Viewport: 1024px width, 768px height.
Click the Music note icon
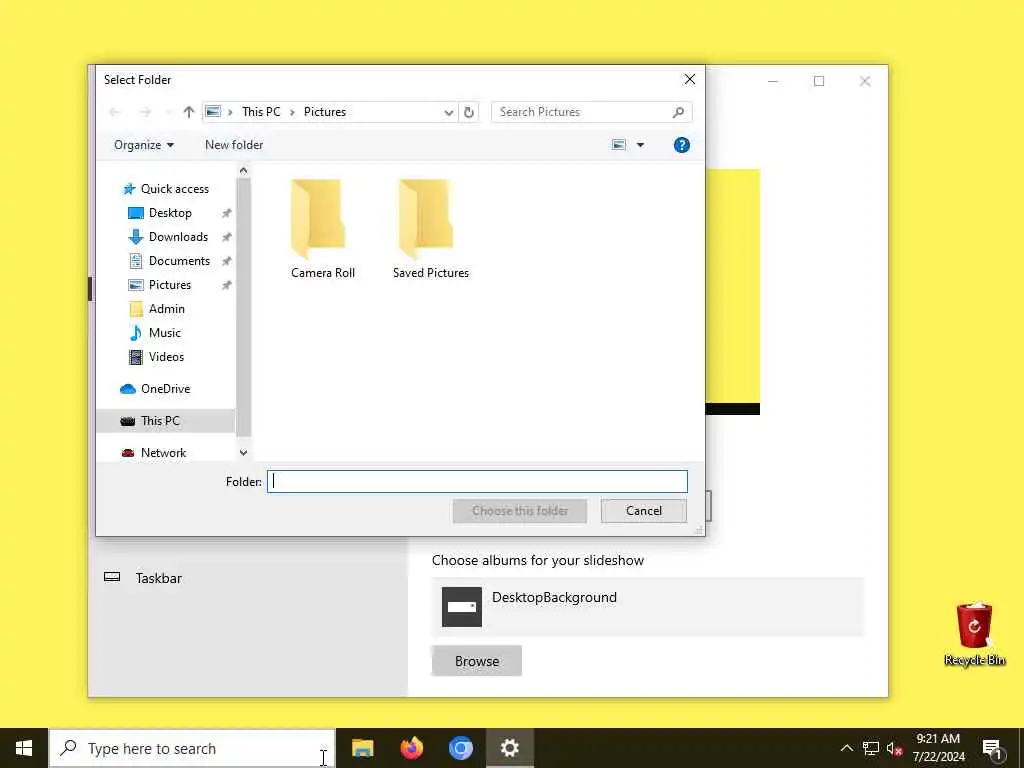(x=136, y=333)
